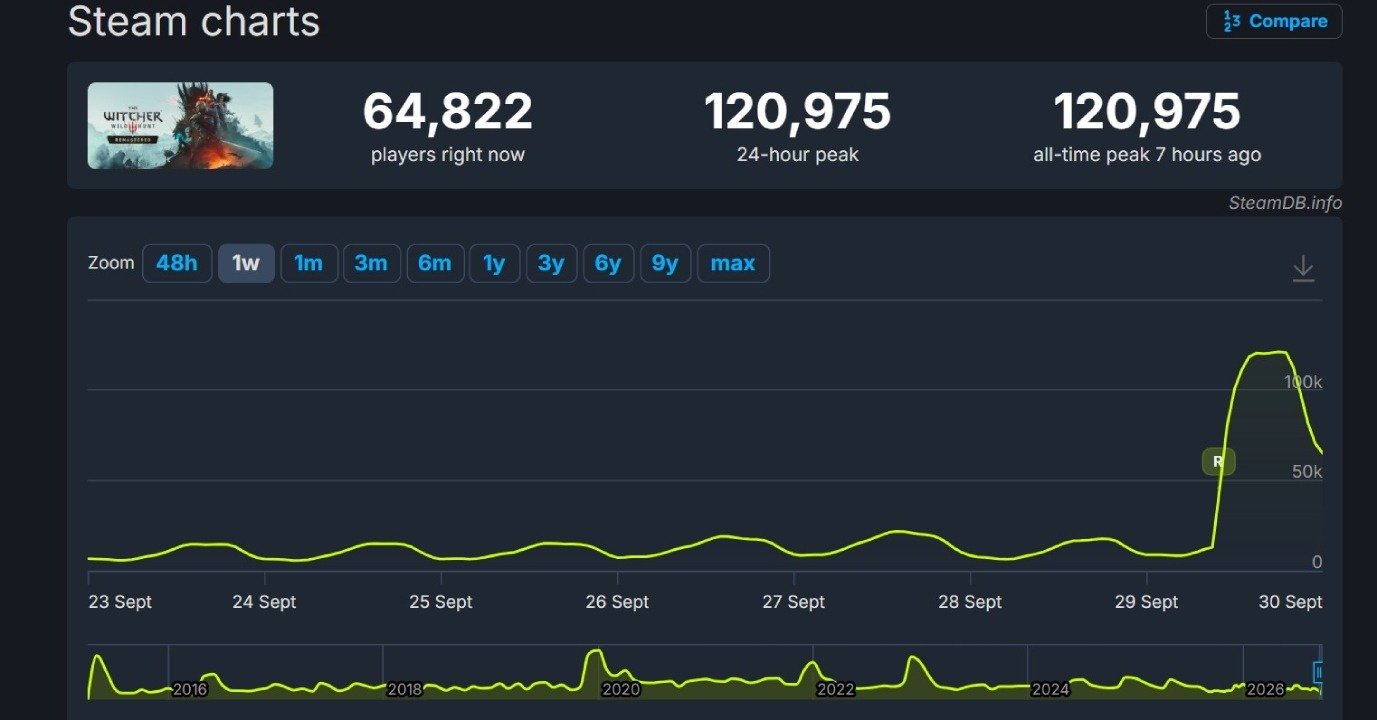Choose the 6y zoom range
This screenshot has width=1377, height=720.
coord(608,264)
